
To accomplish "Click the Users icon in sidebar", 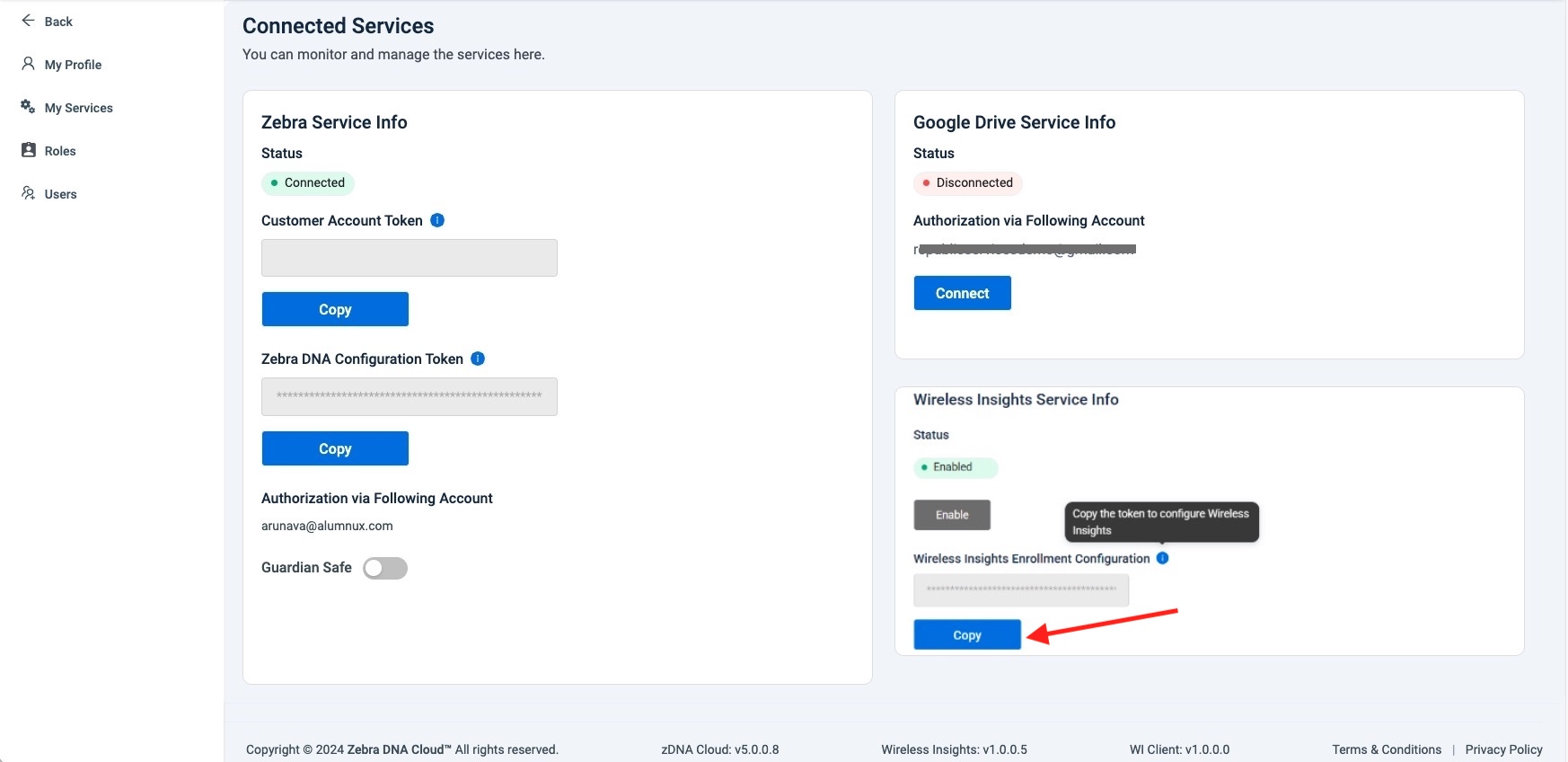I will (x=28, y=193).
